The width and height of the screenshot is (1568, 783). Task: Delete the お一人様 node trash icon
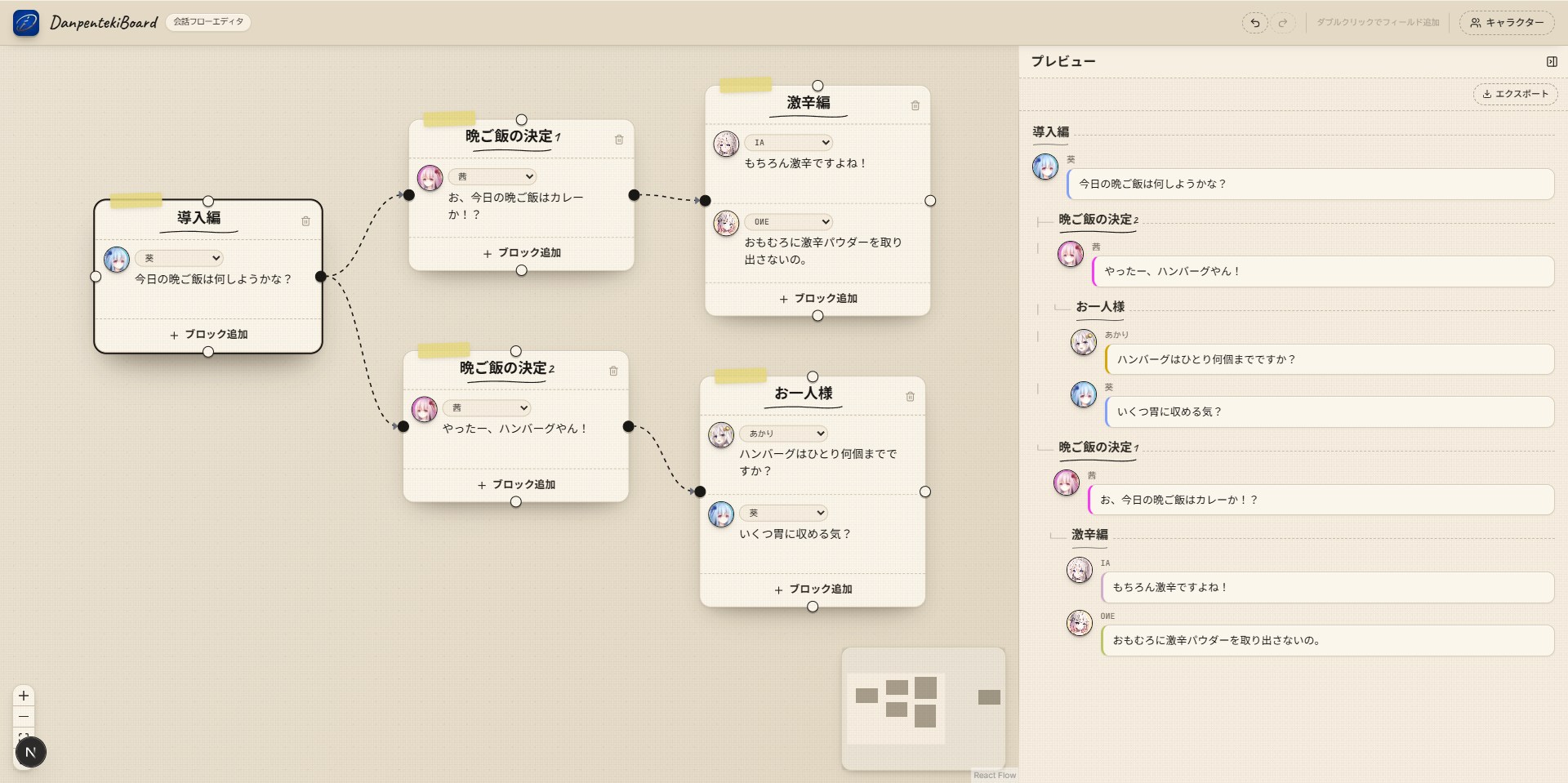910,397
